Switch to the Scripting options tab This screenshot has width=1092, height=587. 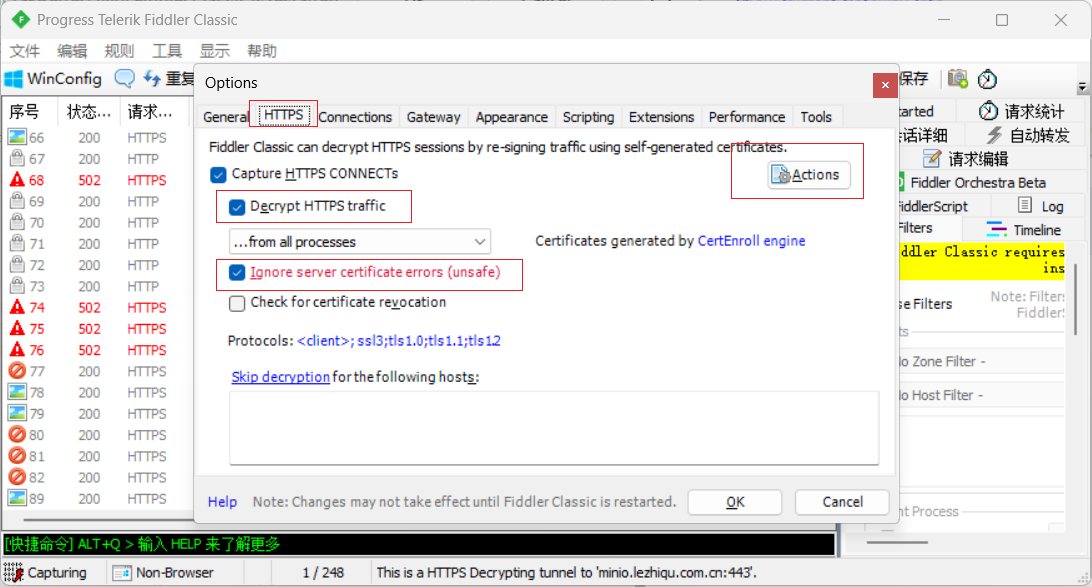[588, 117]
